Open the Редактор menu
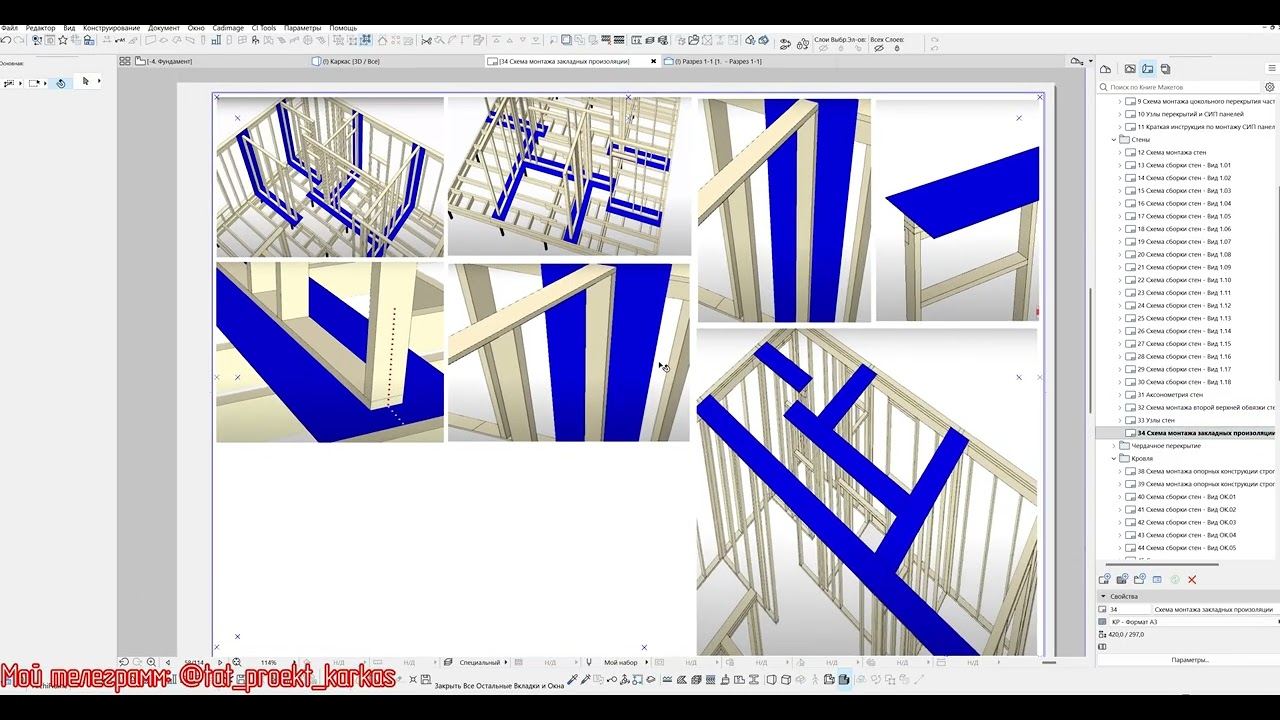The height and width of the screenshot is (720, 1280). click(40, 28)
